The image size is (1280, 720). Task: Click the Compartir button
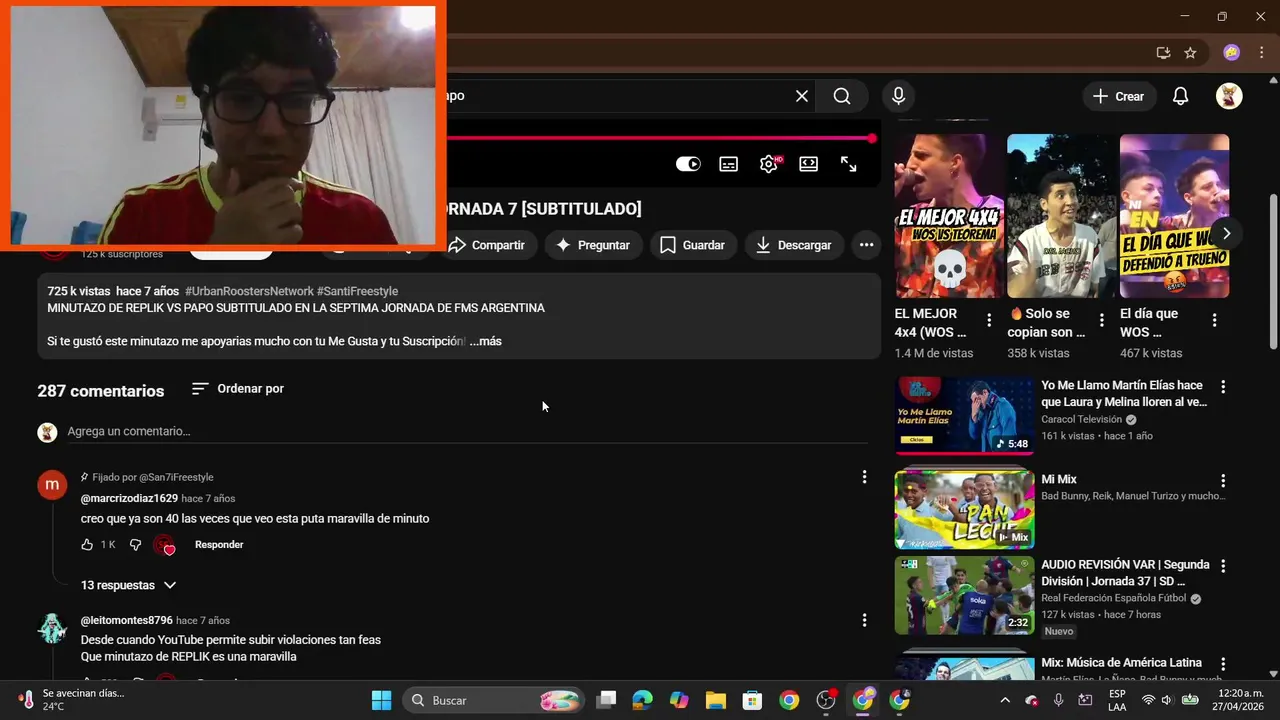click(x=487, y=245)
